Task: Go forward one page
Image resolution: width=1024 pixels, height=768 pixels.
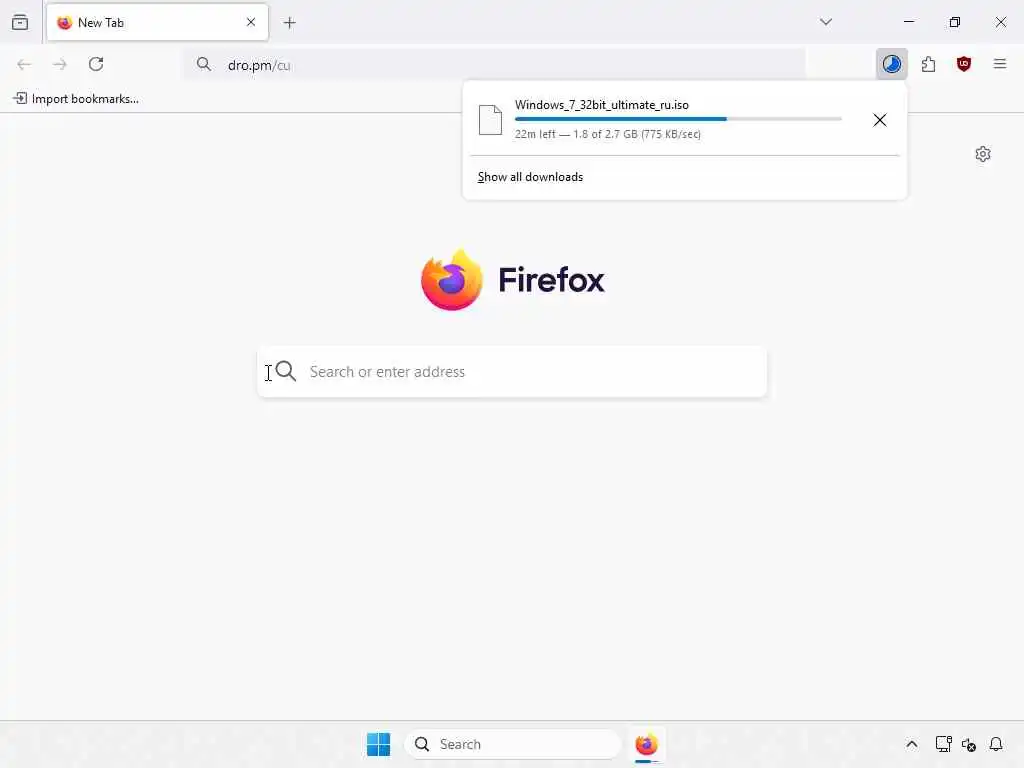Action: [x=60, y=64]
